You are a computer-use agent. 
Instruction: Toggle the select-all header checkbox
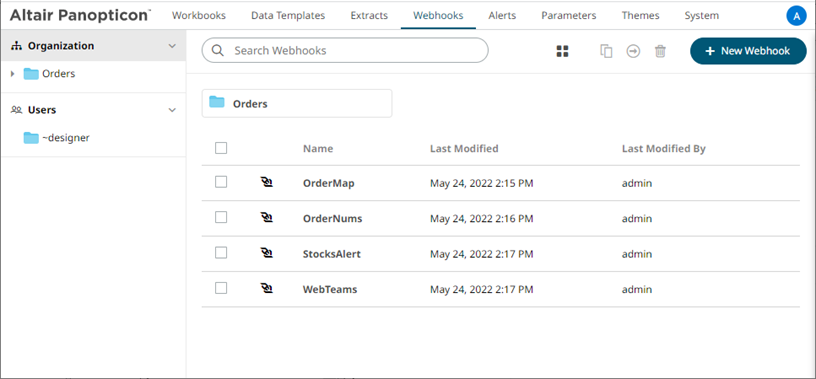point(221,148)
